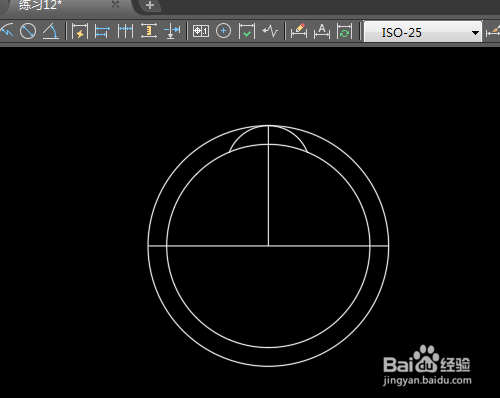Open the Dimension Space tool
The height and width of the screenshot is (398, 500).
pyautogui.click(x=149, y=32)
